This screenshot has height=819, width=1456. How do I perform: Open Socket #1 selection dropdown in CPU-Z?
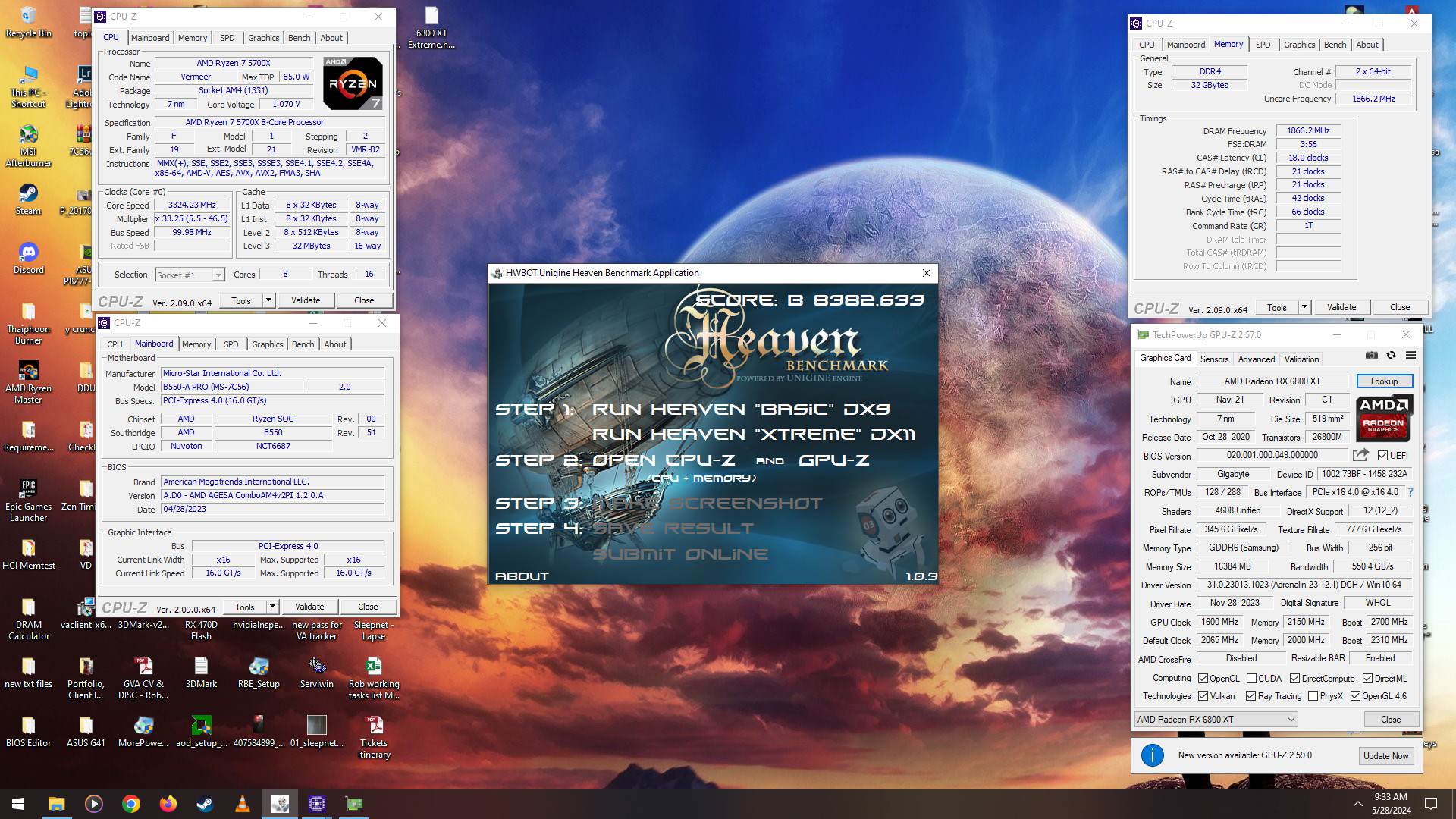[190, 275]
